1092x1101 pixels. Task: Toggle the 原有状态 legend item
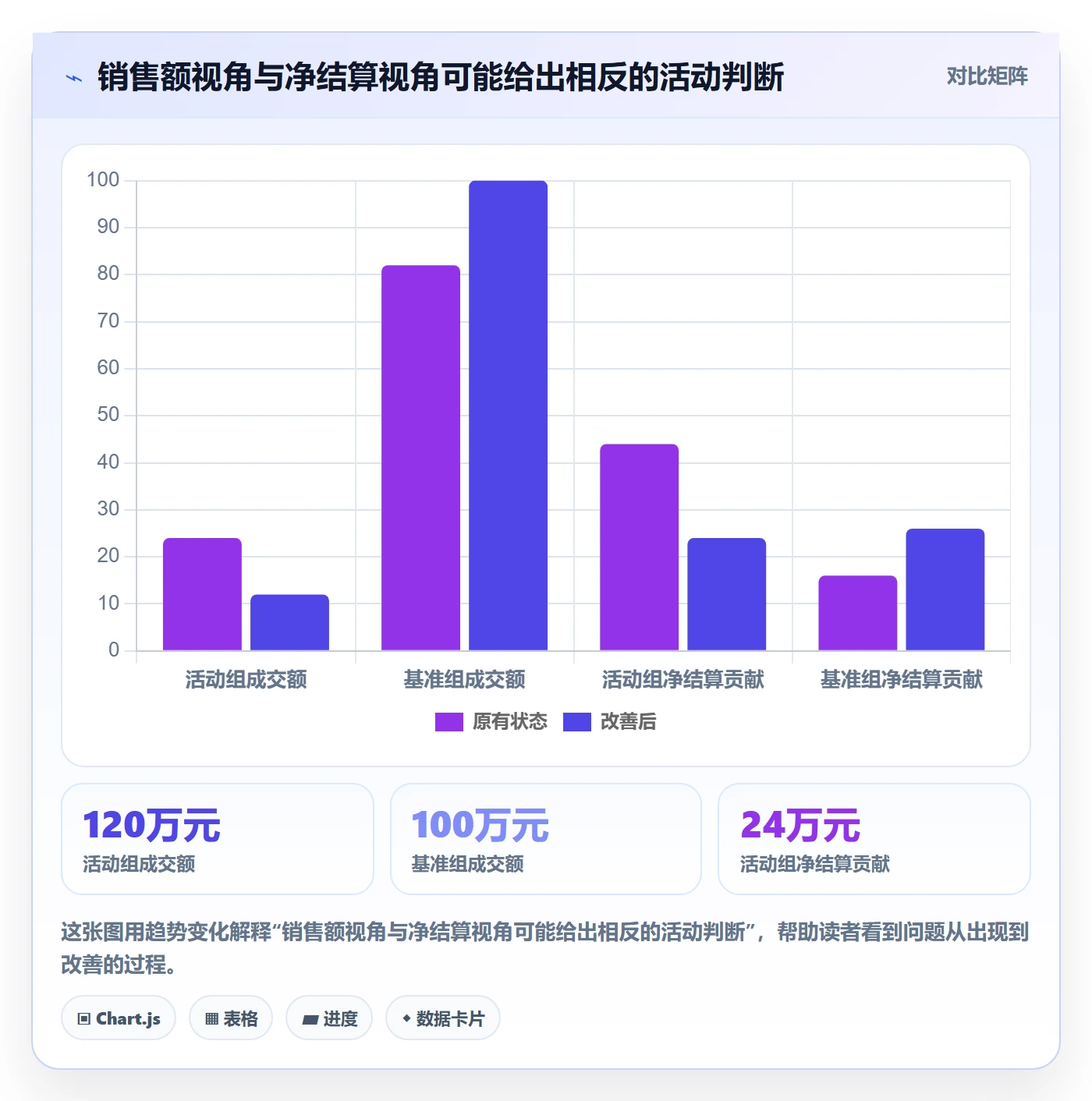pos(491,722)
